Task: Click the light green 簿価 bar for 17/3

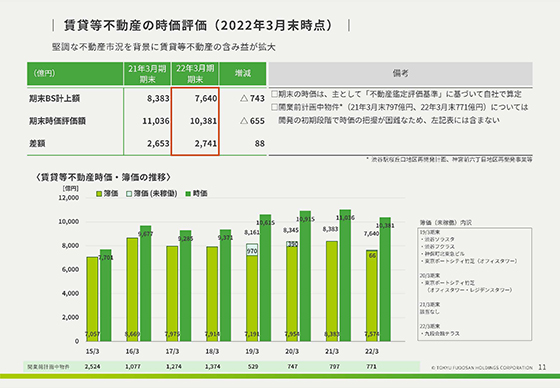Action: [172, 293]
